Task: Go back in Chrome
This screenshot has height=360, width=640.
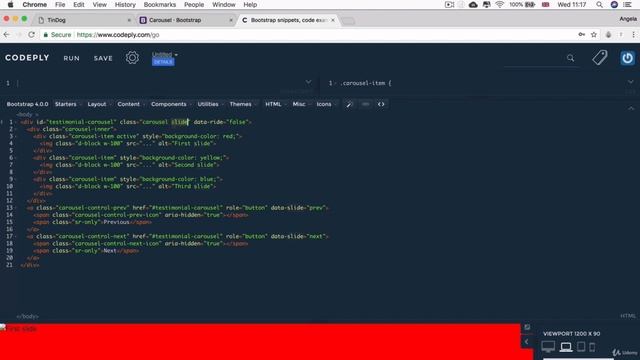Action: [x=6, y=35]
